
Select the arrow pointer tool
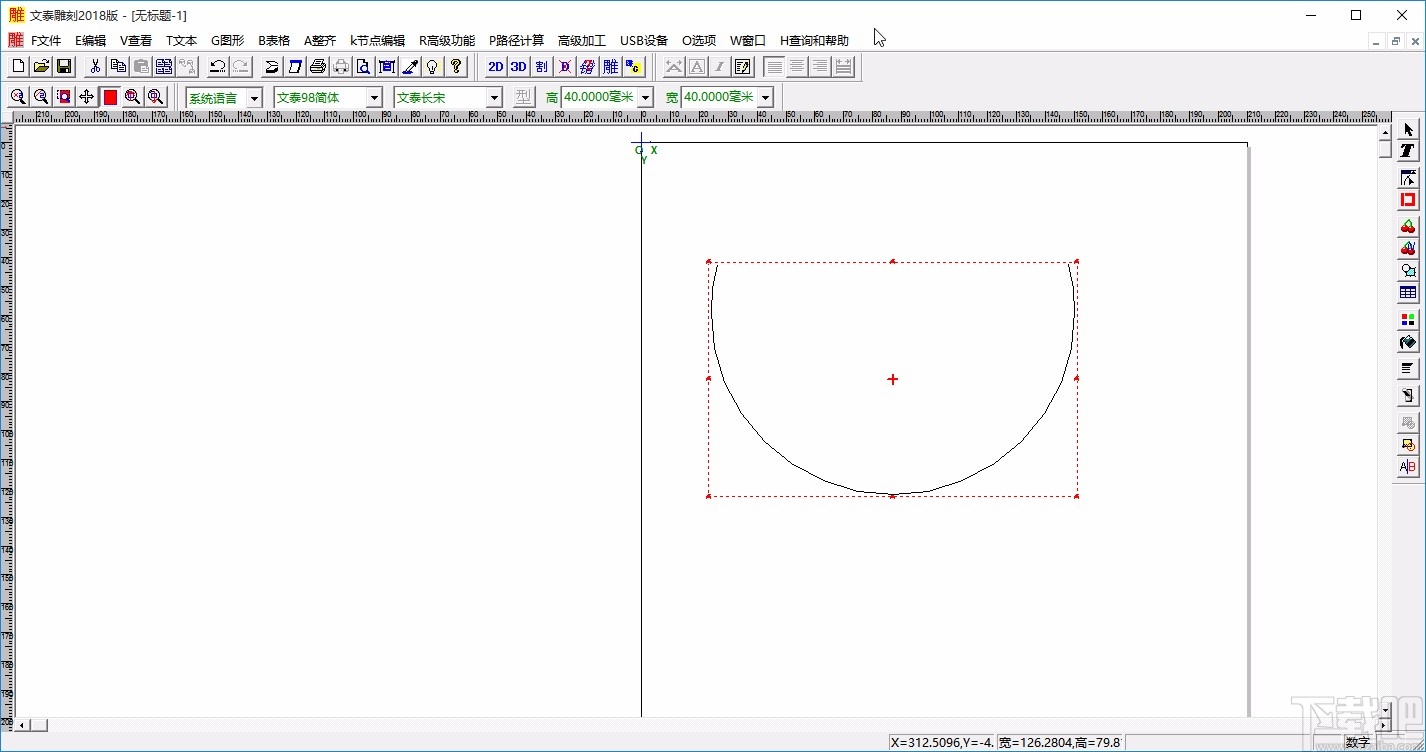(1408, 130)
